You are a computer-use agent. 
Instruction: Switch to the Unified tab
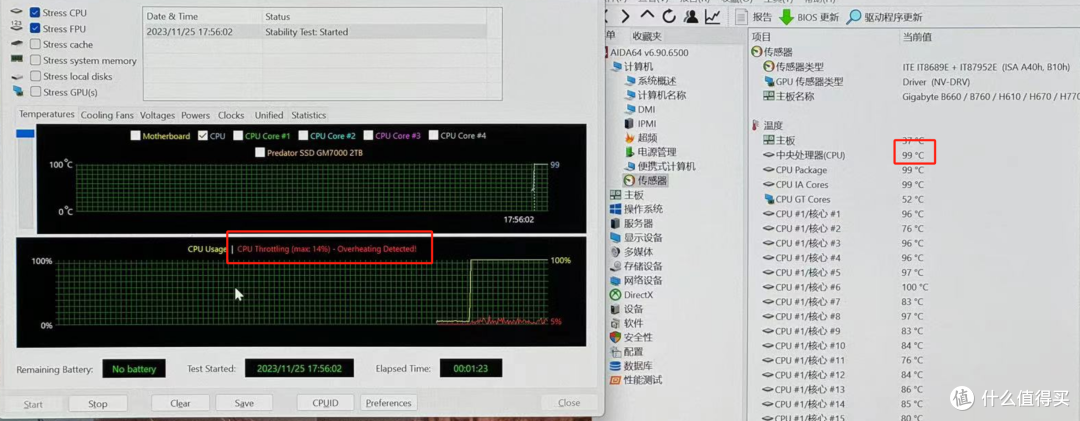[x=269, y=115]
